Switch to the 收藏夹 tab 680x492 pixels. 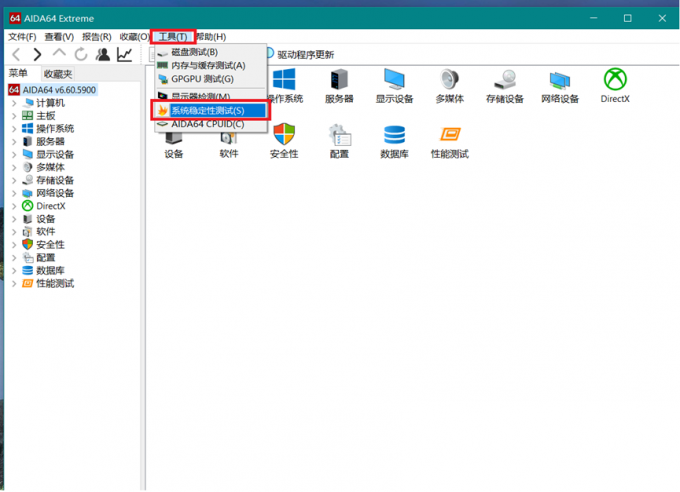coord(58,74)
